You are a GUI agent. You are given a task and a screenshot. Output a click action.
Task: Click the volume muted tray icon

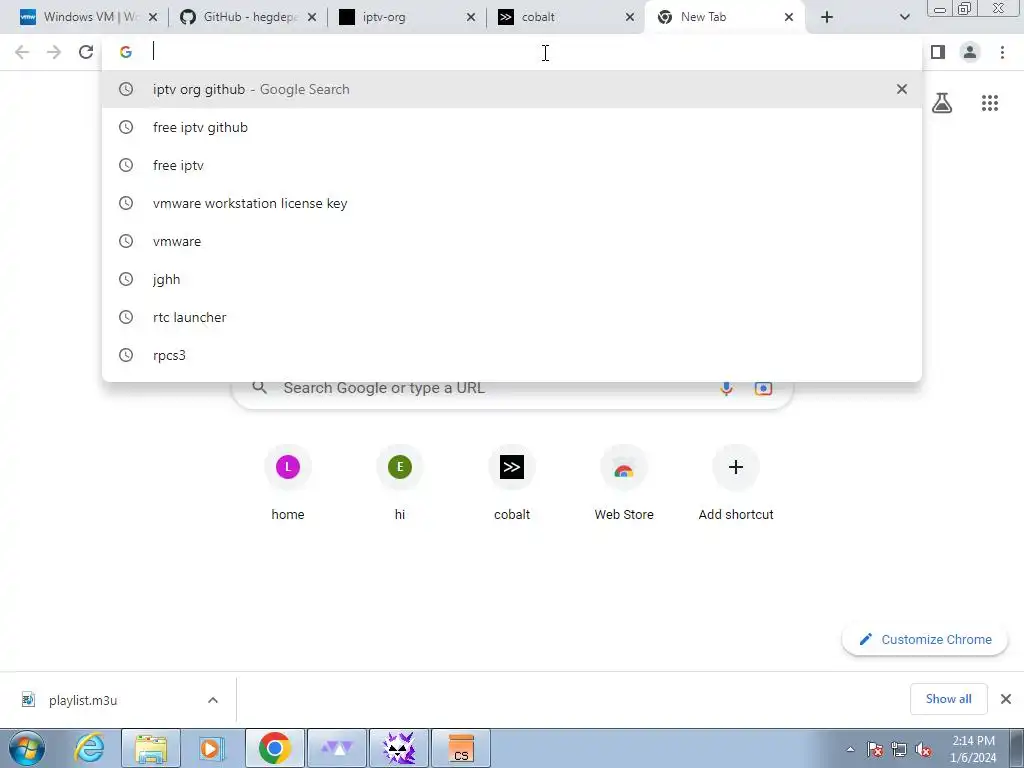pyautogui.click(x=923, y=749)
